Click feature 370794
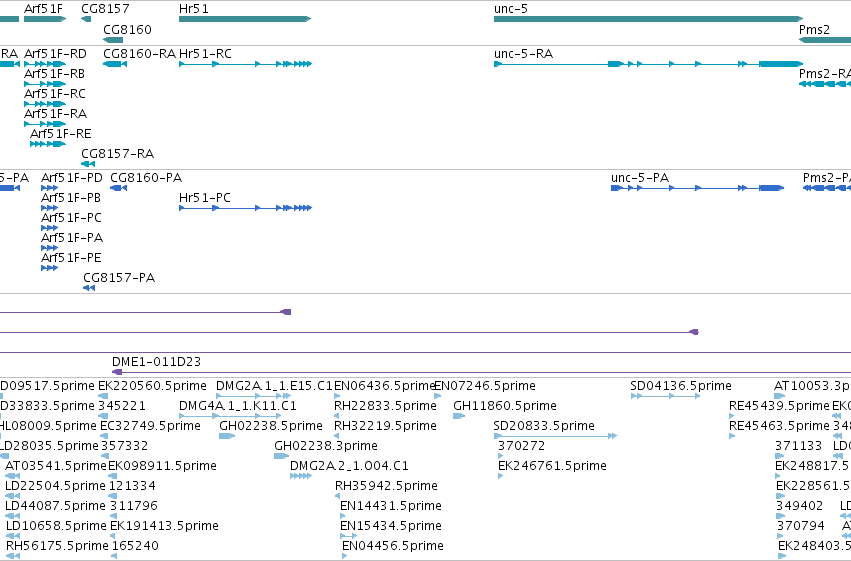The image size is (851, 561). pyautogui.click(x=801, y=526)
